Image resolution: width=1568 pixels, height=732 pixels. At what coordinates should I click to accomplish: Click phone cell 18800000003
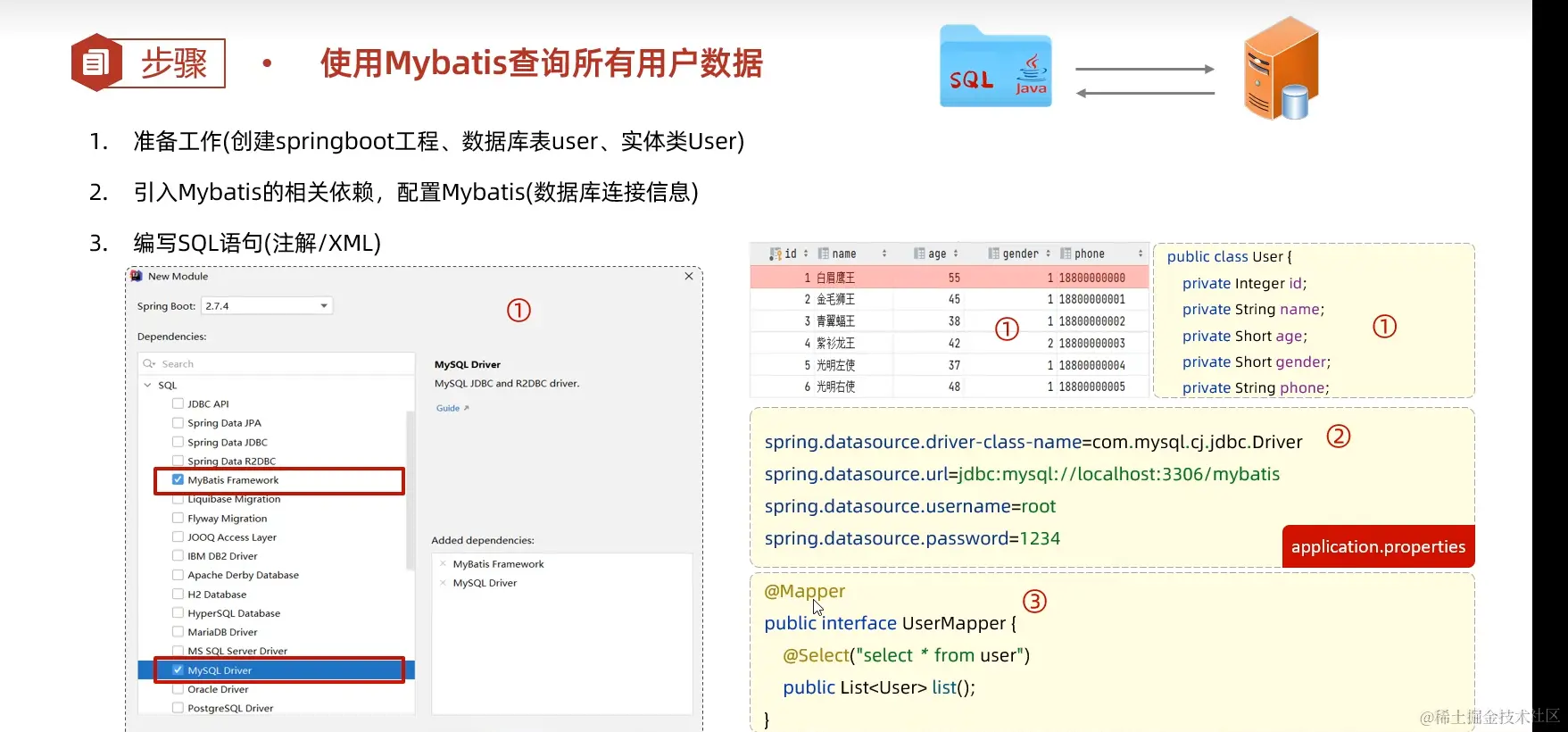pos(1091,343)
